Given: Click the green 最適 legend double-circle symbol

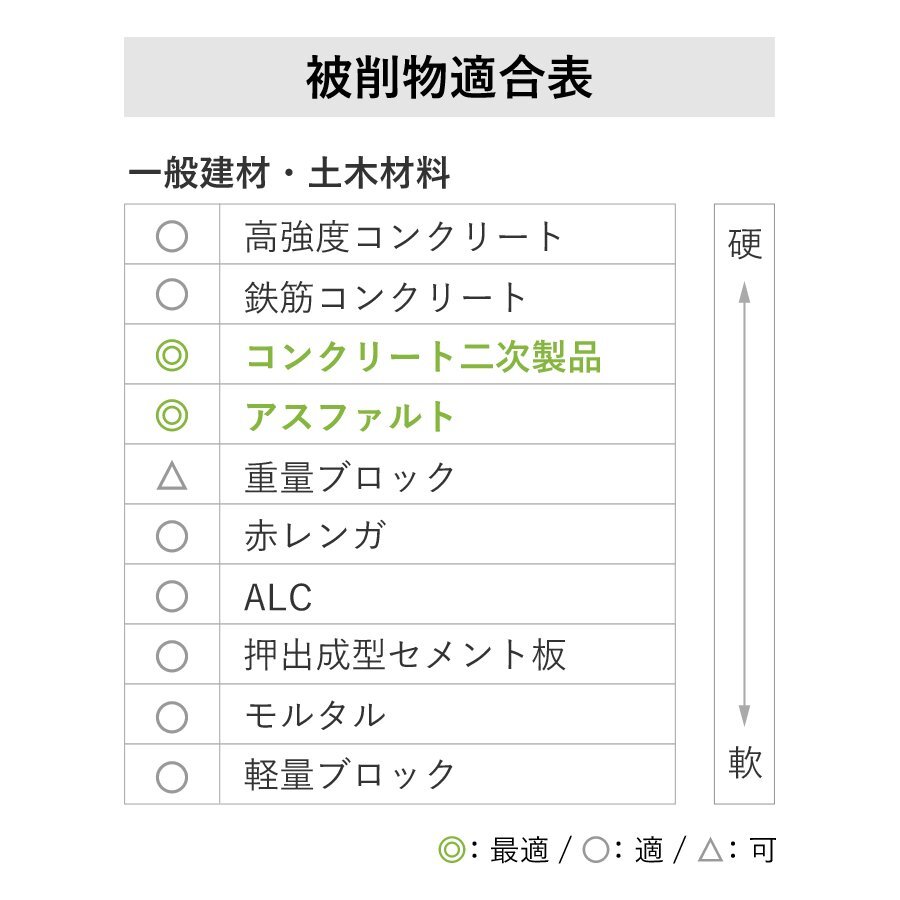Looking at the screenshot, I should point(451,851).
